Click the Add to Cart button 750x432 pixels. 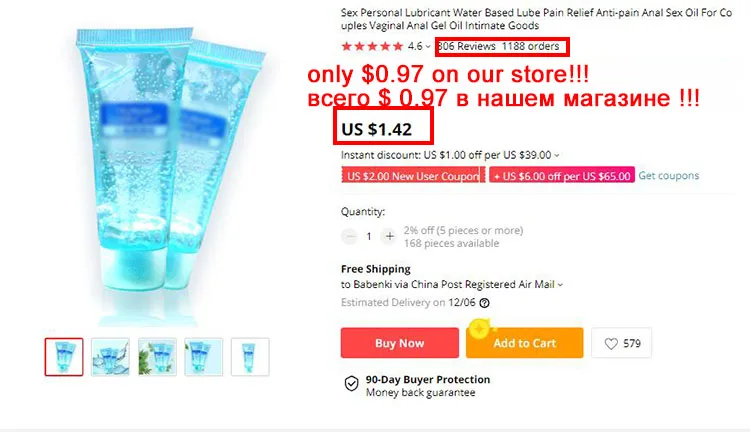point(525,343)
